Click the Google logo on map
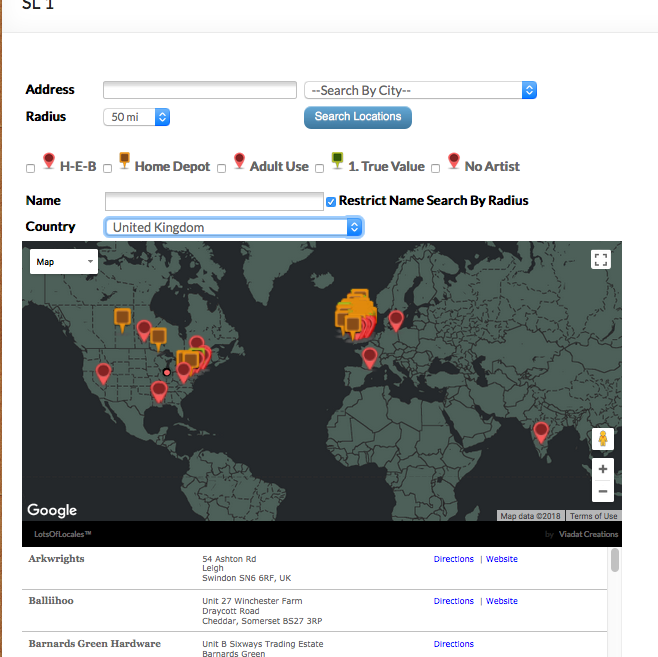 [52, 510]
